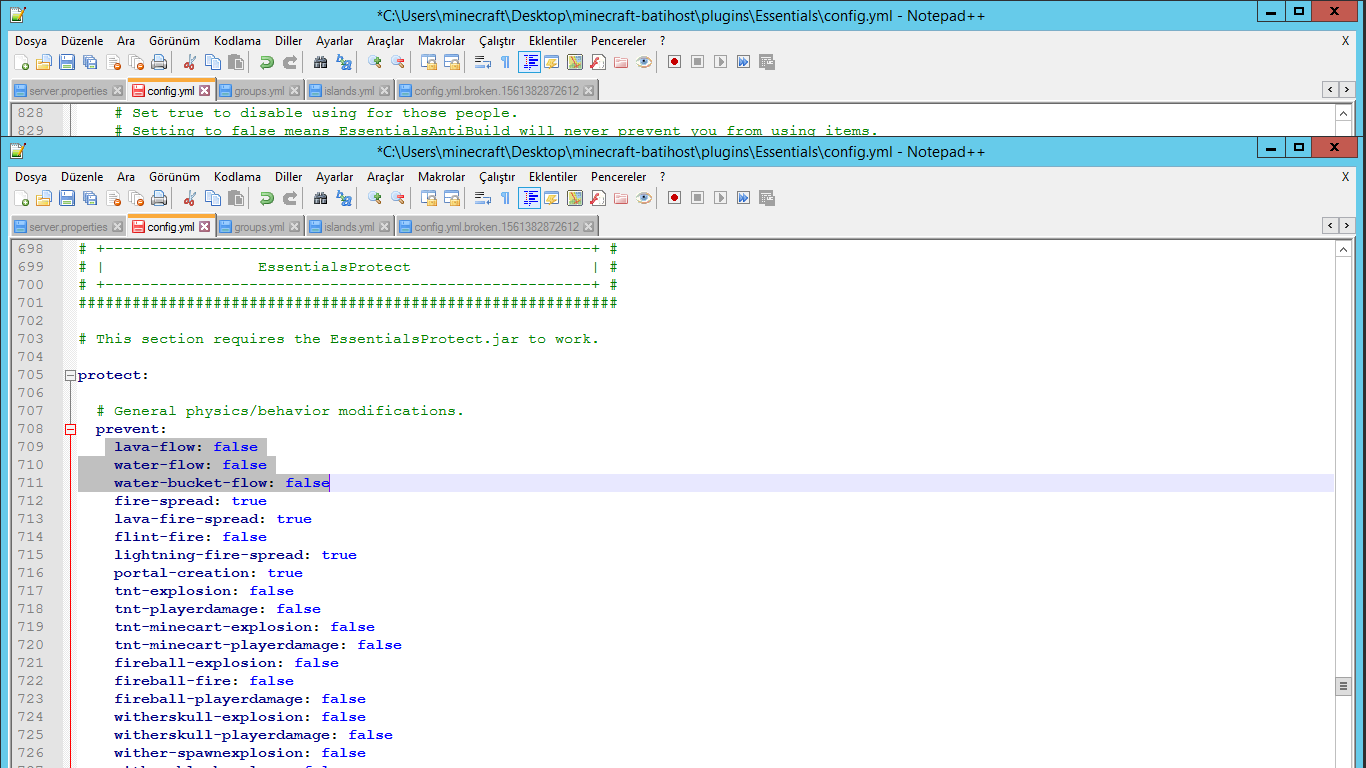This screenshot has height=768, width=1366.
Task: Zoom in using front window toolbar icon
Action: click(374, 198)
